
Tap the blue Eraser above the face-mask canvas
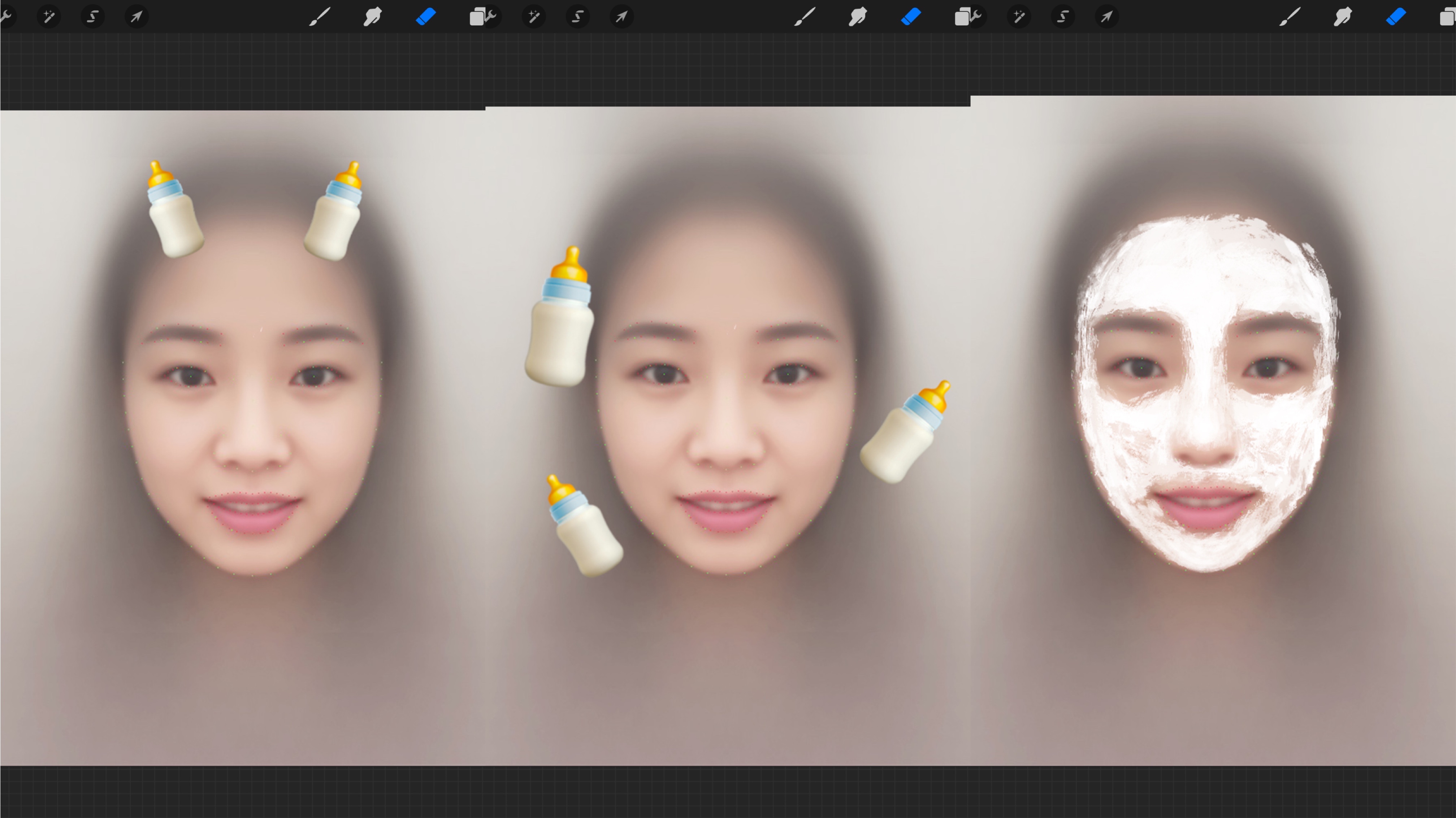click(1396, 17)
